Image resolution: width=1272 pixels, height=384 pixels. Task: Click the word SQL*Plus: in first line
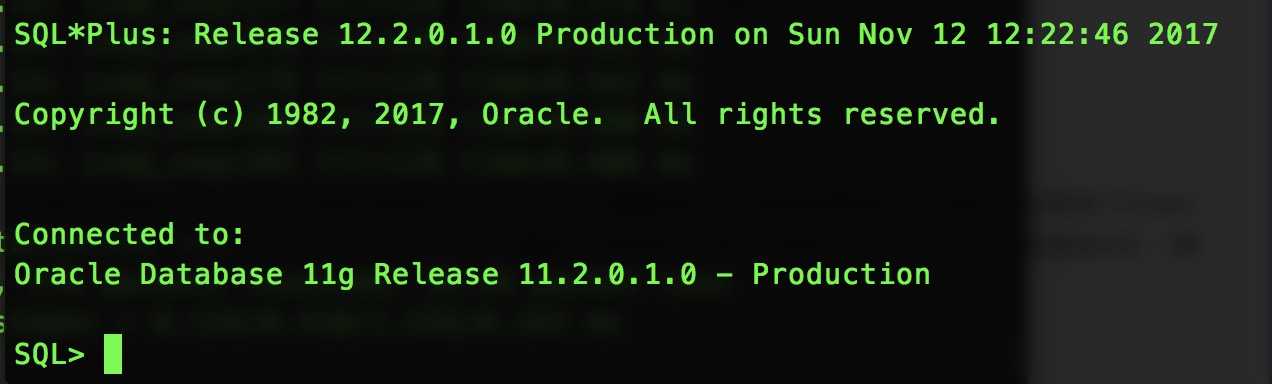coord(95,35)
